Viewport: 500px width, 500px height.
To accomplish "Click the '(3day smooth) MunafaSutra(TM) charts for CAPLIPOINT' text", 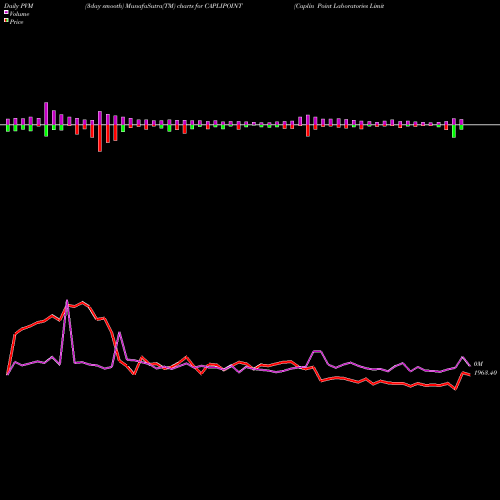I will pyautogui.click(x=164, y=6).
